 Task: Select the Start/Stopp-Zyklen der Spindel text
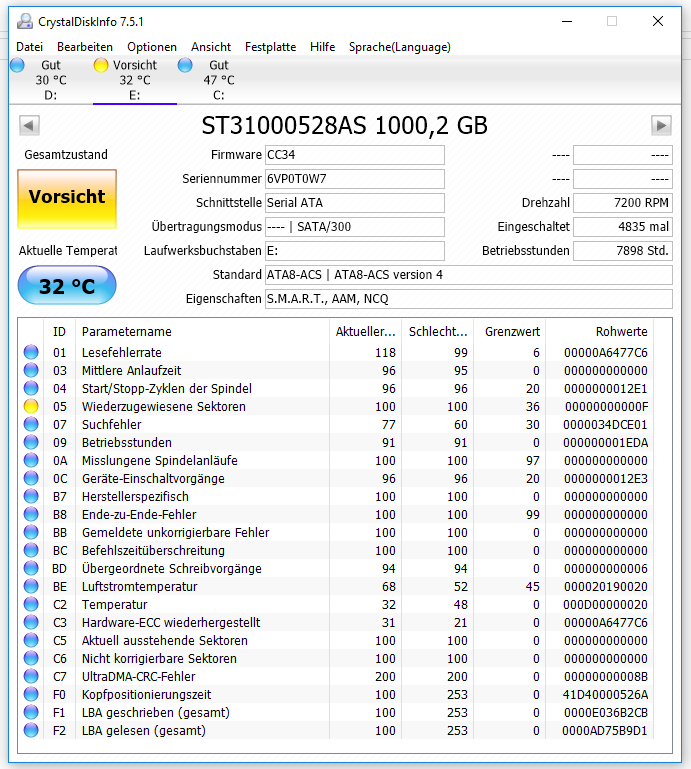(167, 388)
